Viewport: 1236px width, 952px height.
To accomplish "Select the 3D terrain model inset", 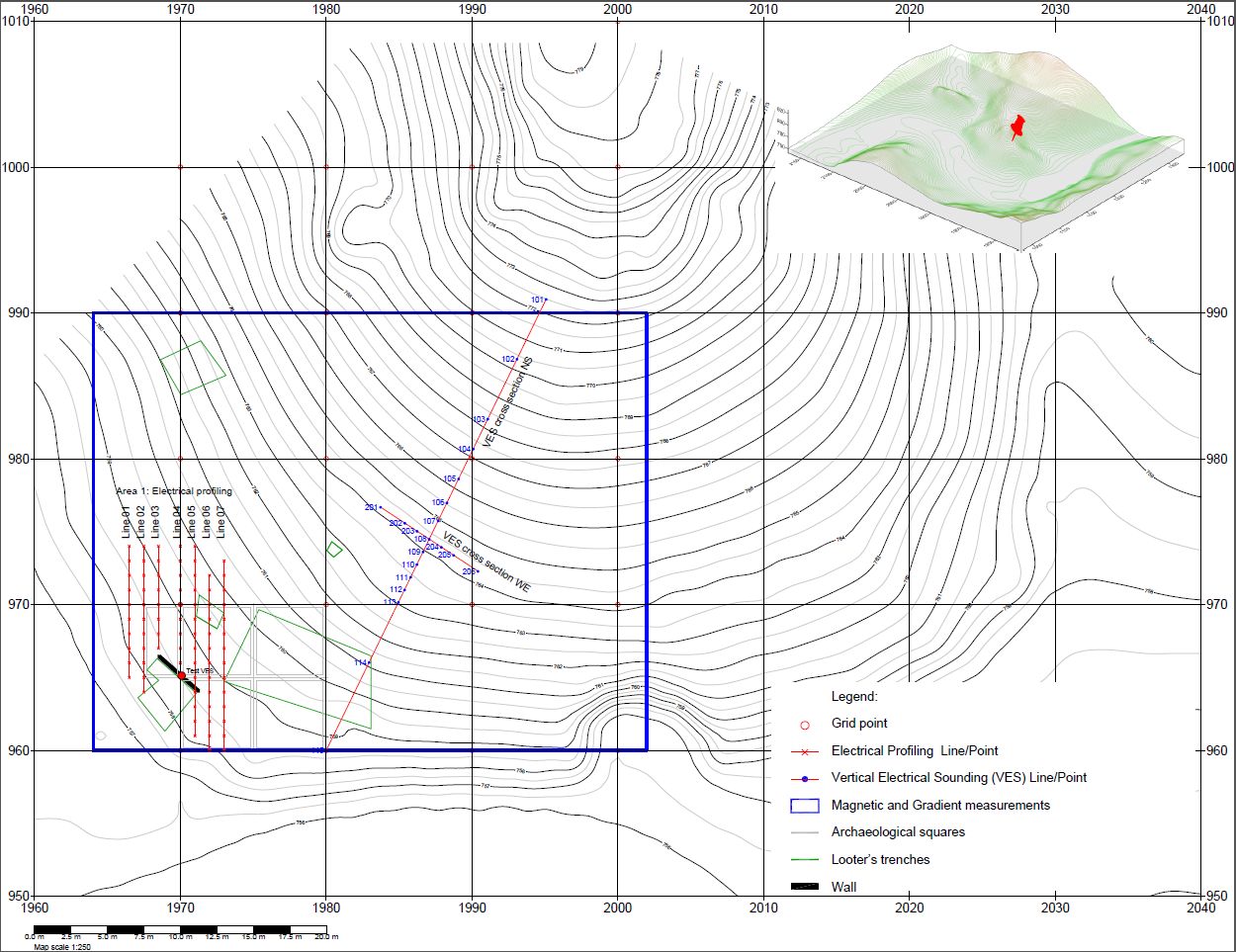I will tap(979, 148).
